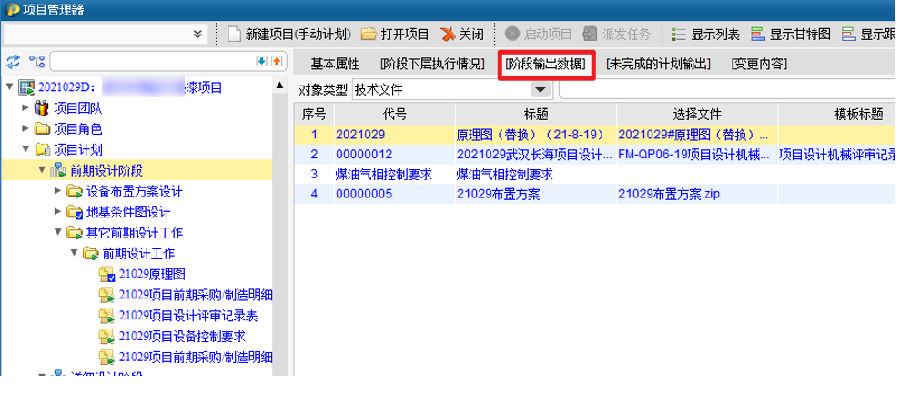
Task: Open the [变更内容] tab
Action: click(759, 64)
